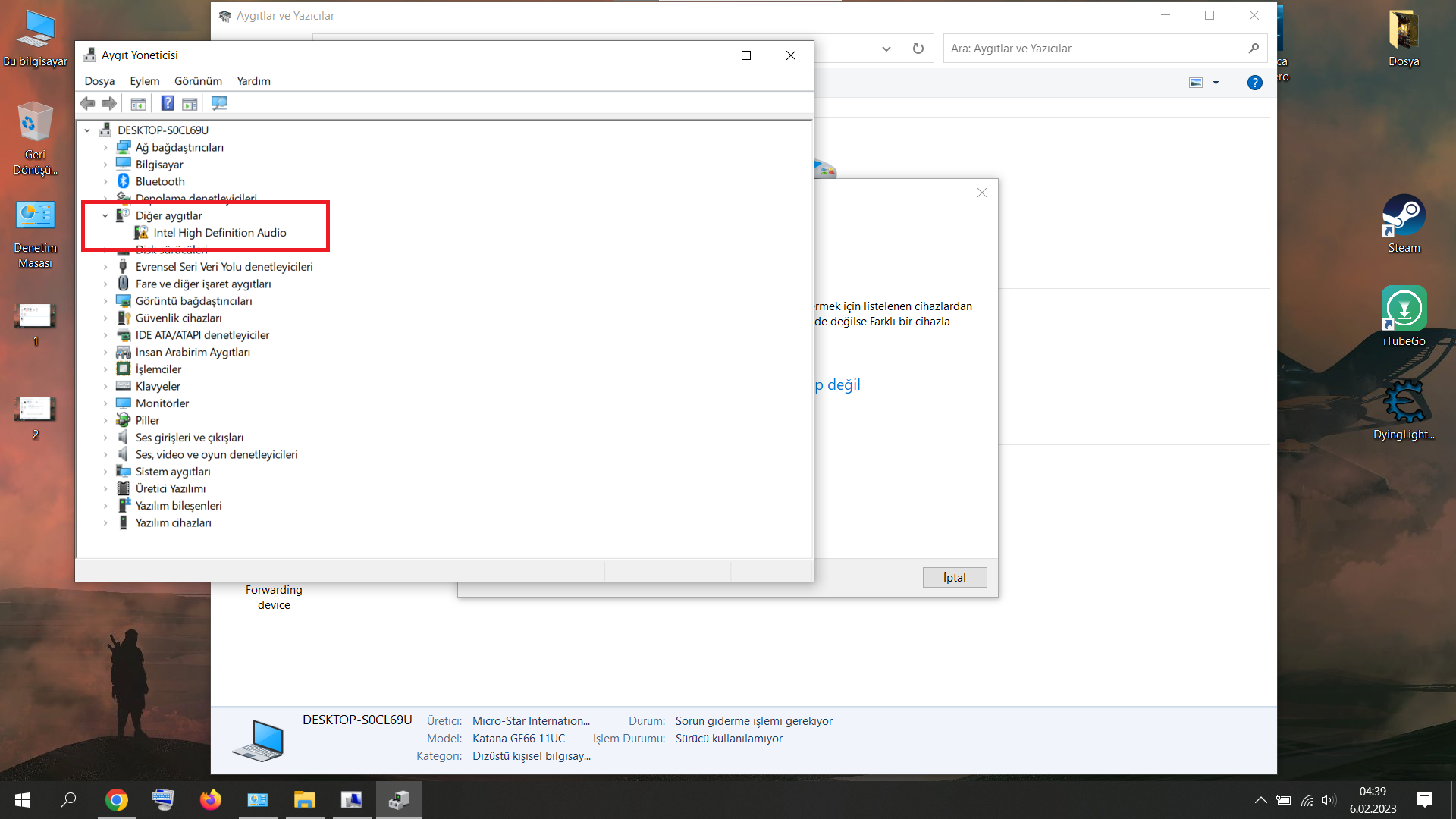This screenshot has width=1456, height=819.
Task: Select the Forwarding device item
Action: (274, 597)
